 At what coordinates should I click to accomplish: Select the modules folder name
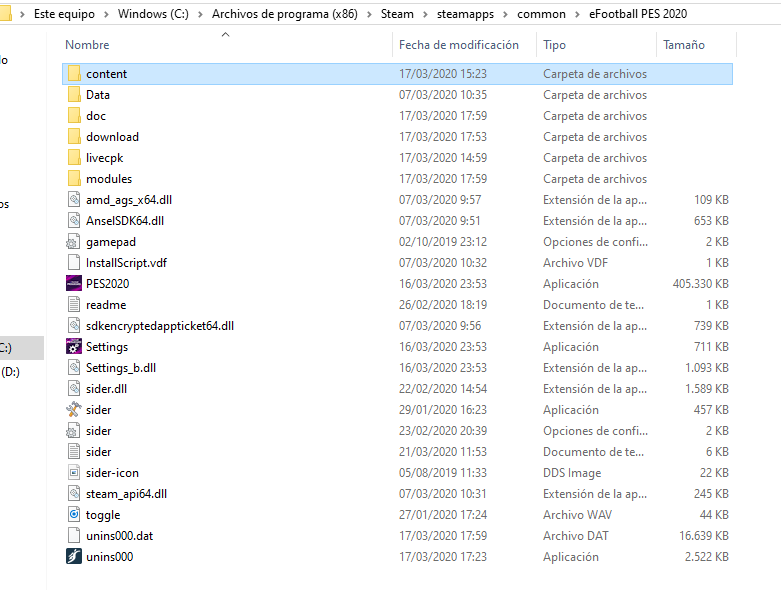(x=109, y=179)
